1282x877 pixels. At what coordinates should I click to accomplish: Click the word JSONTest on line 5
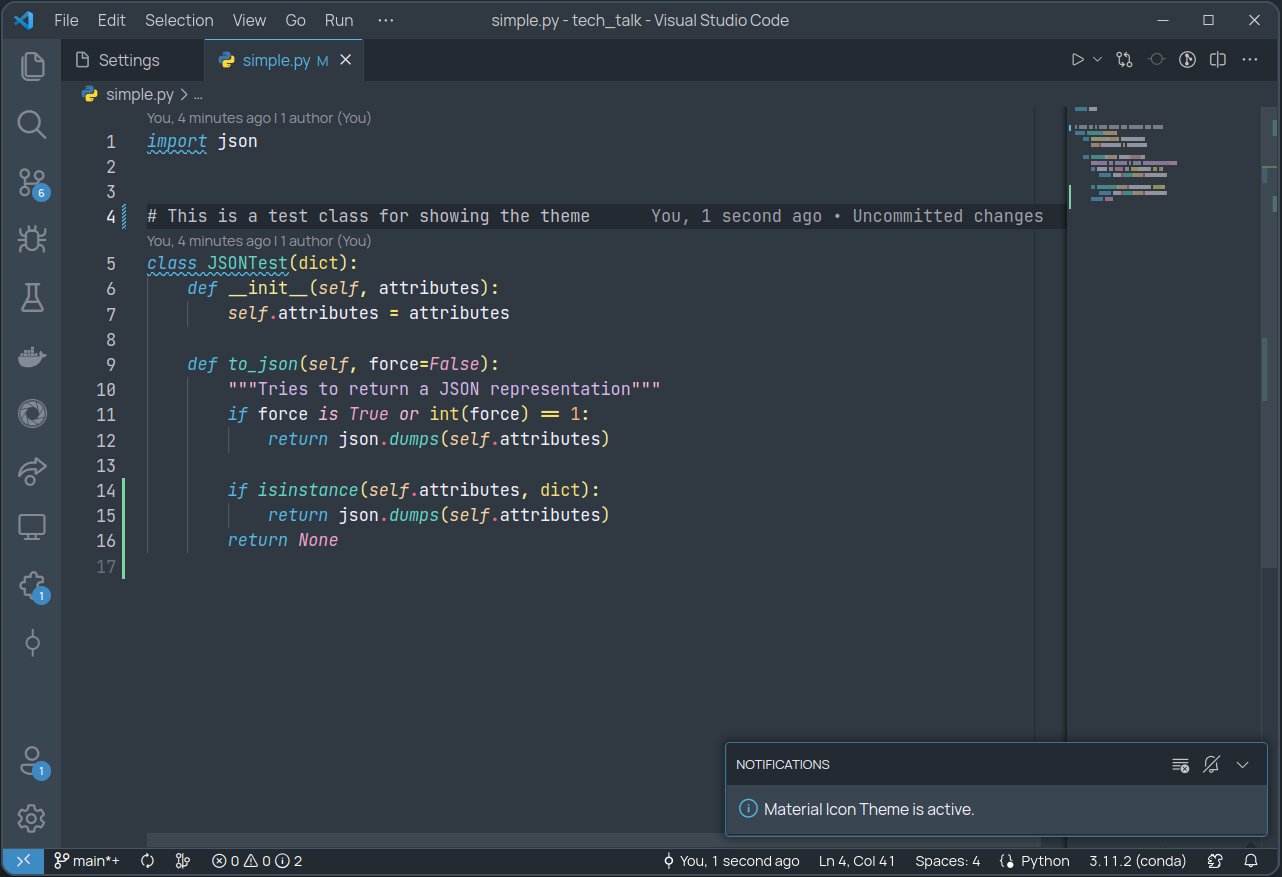pyautogui.click(x=248, y=264)
